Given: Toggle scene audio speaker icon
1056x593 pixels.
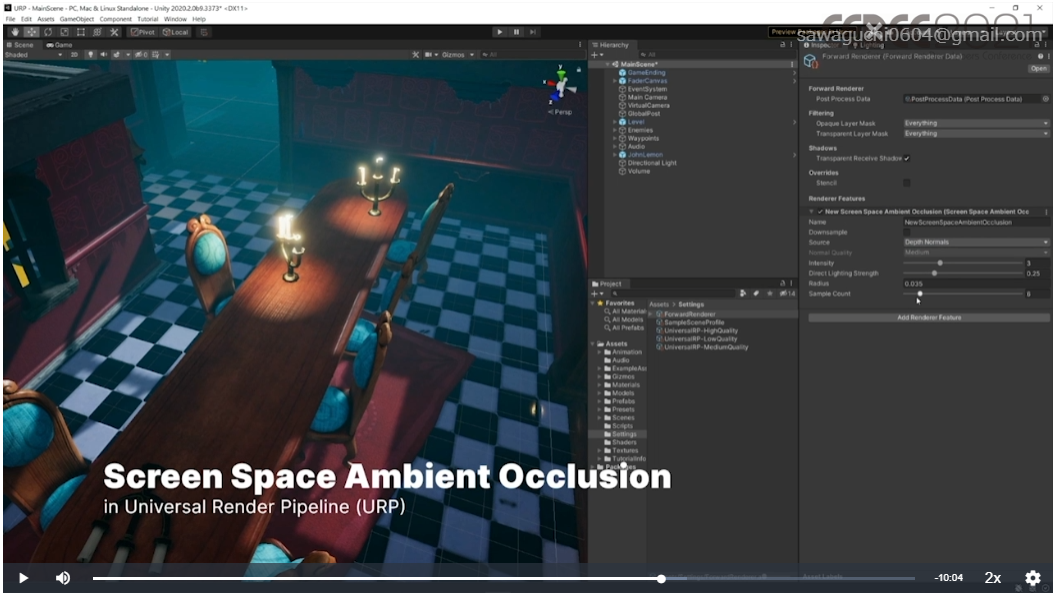Looking at the screenshot, I should point(103,55).
